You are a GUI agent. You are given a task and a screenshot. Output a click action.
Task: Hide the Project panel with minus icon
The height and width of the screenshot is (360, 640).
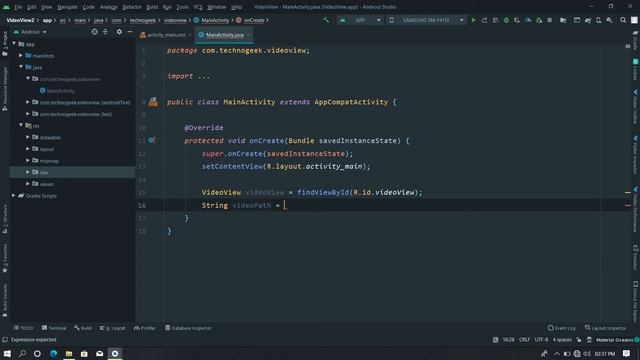coord(130,32)
